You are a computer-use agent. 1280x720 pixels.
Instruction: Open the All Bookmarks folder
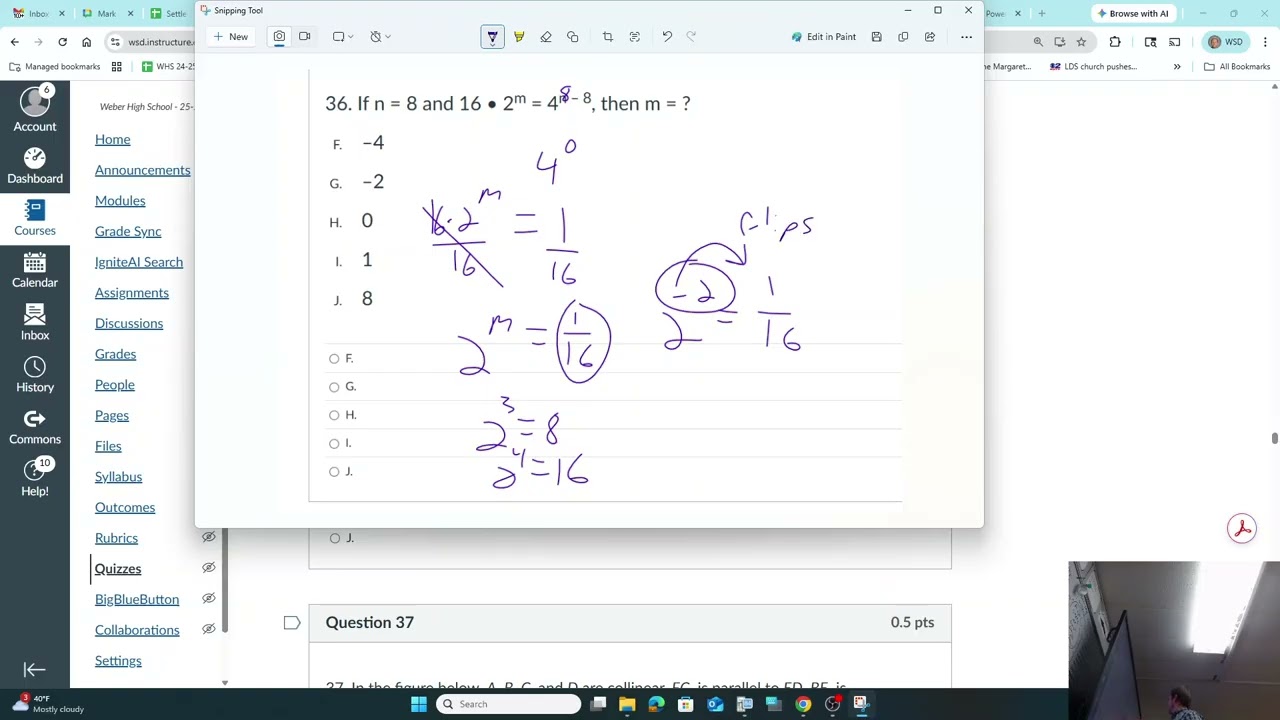[x=1237, y=67]
